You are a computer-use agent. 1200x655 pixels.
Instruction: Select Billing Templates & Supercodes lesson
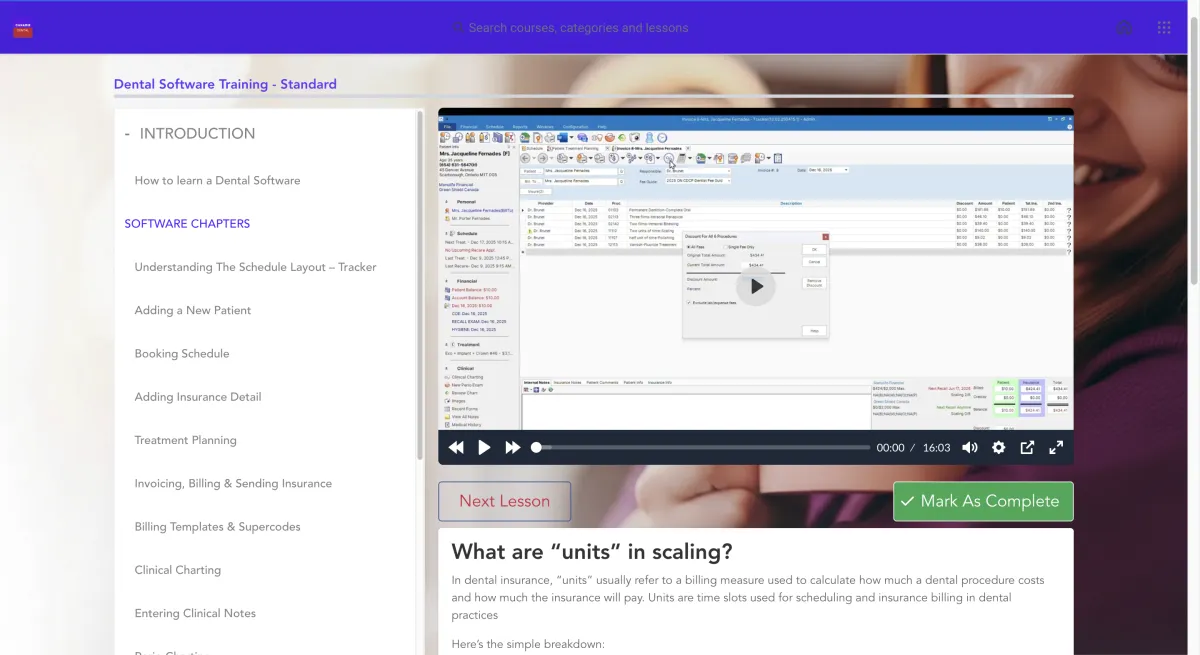(x=217, y=527)
